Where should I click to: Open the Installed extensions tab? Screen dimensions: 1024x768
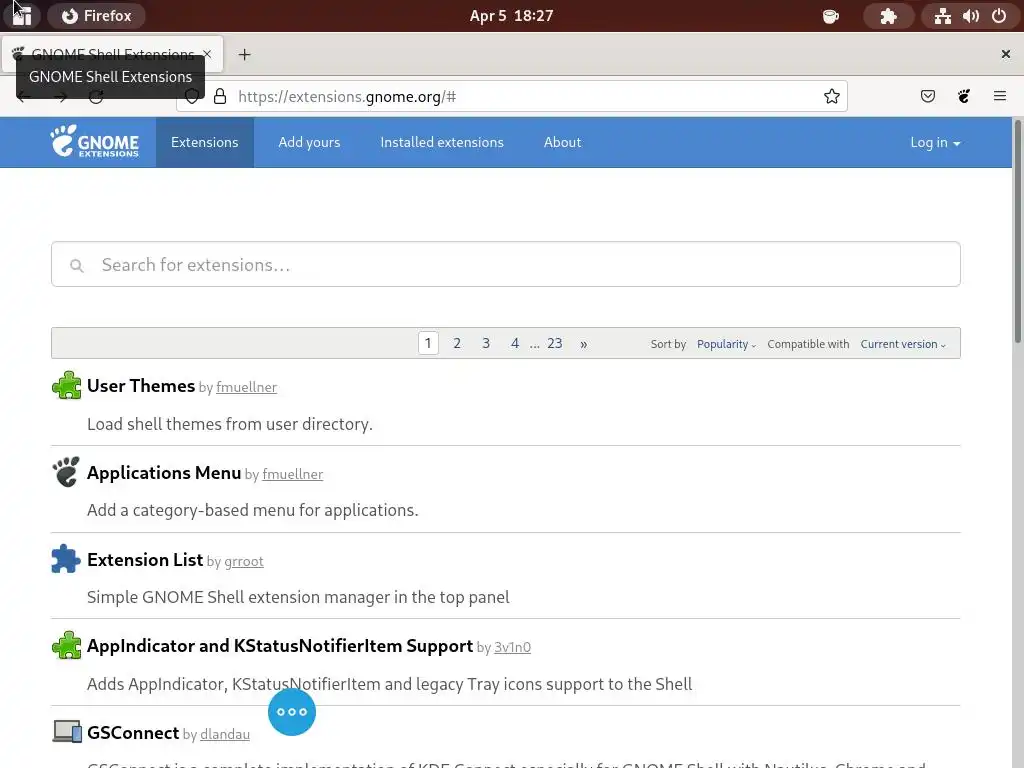coord(442,142)
